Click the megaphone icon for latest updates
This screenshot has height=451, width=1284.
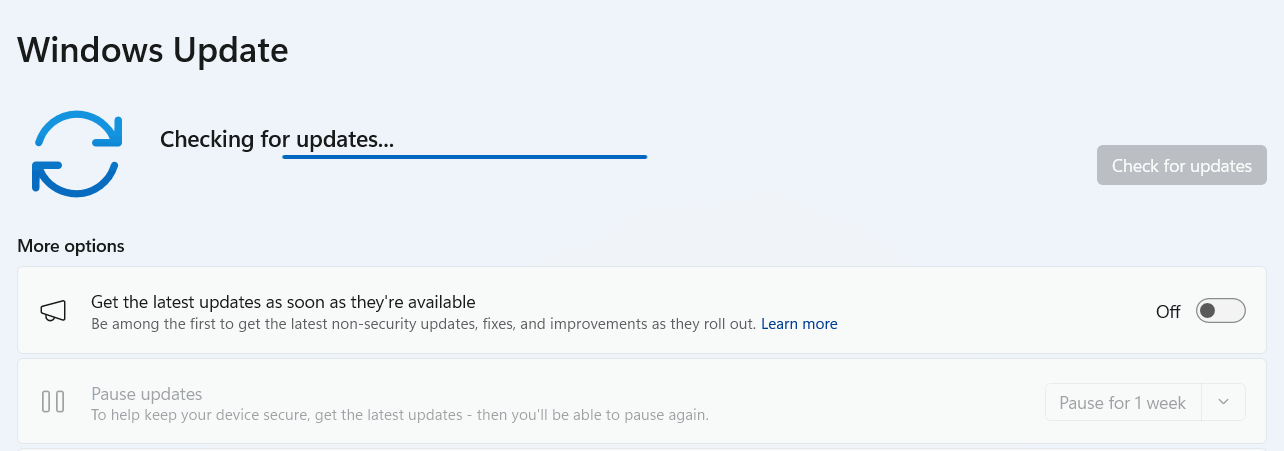pyautogui.click(x=53, y=311)
